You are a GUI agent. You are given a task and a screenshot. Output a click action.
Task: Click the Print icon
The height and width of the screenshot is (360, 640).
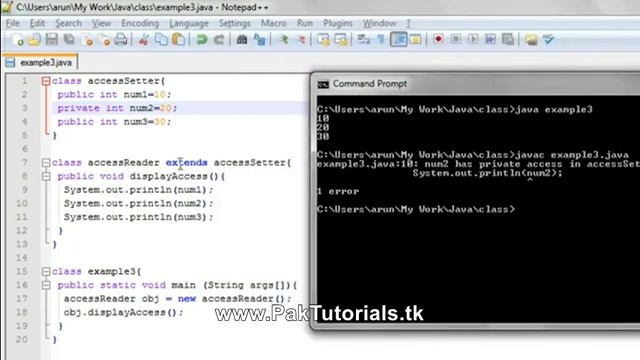pyautogui.click(x=121, y=40)
